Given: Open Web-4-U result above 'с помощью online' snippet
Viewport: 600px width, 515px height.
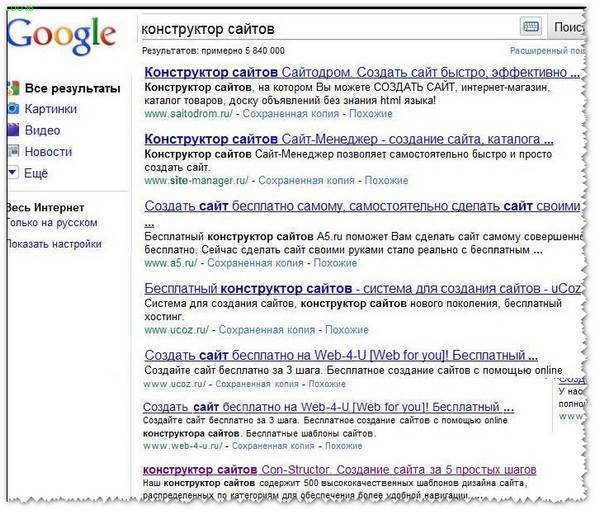Looking at the screenshot, I should point(341,355).
